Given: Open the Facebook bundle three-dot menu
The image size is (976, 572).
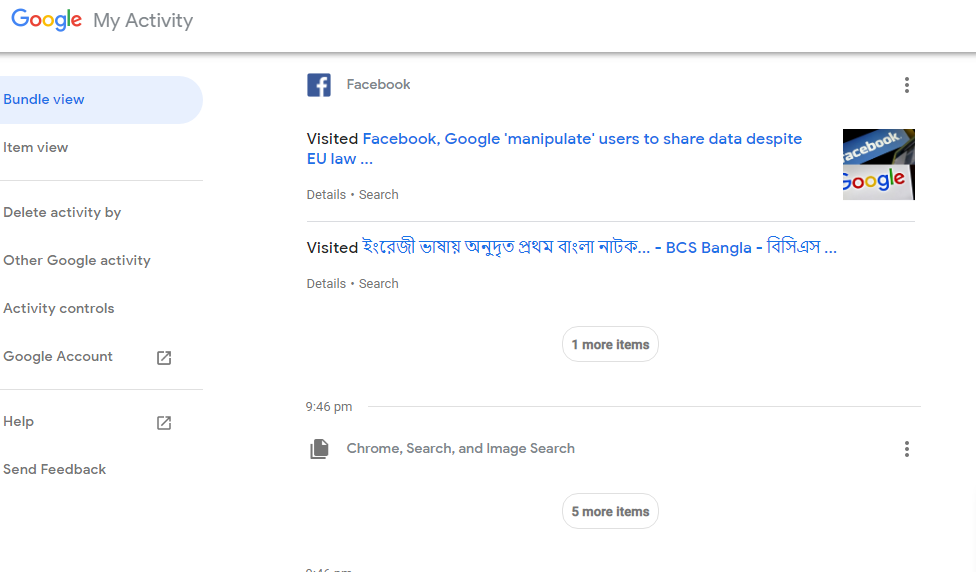Looking at the screenshot, I should click(907, 85).
